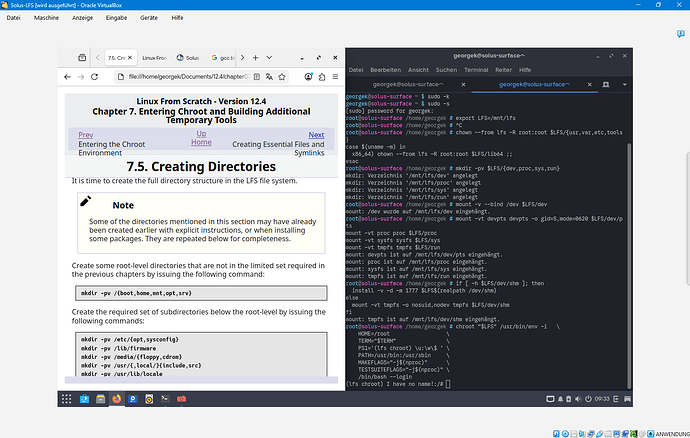The image size is (690, 438).
Task: Expand the list all tabs chevron
Action: pos(269,58)
